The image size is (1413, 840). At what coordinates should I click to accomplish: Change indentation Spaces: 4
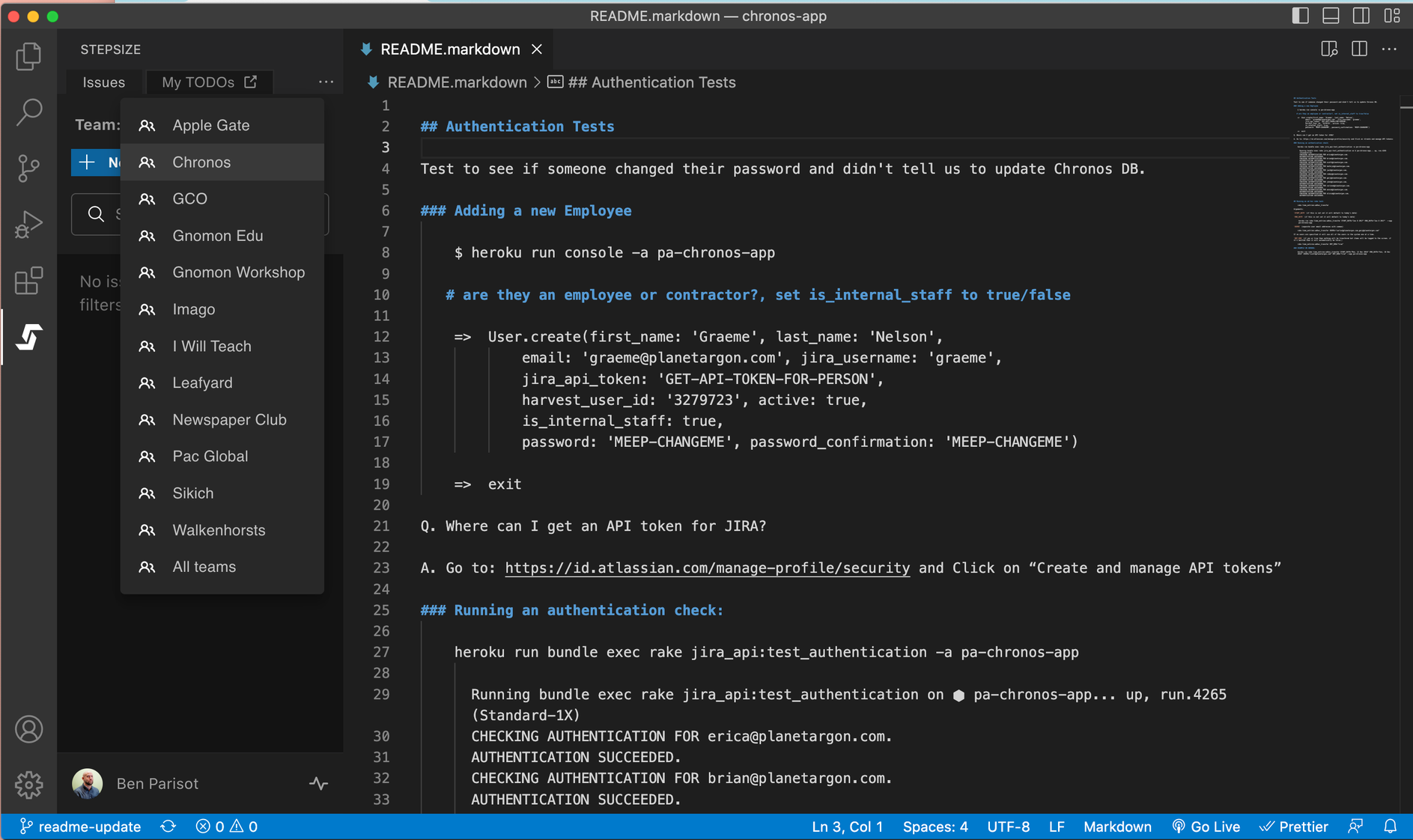[935, 827]
